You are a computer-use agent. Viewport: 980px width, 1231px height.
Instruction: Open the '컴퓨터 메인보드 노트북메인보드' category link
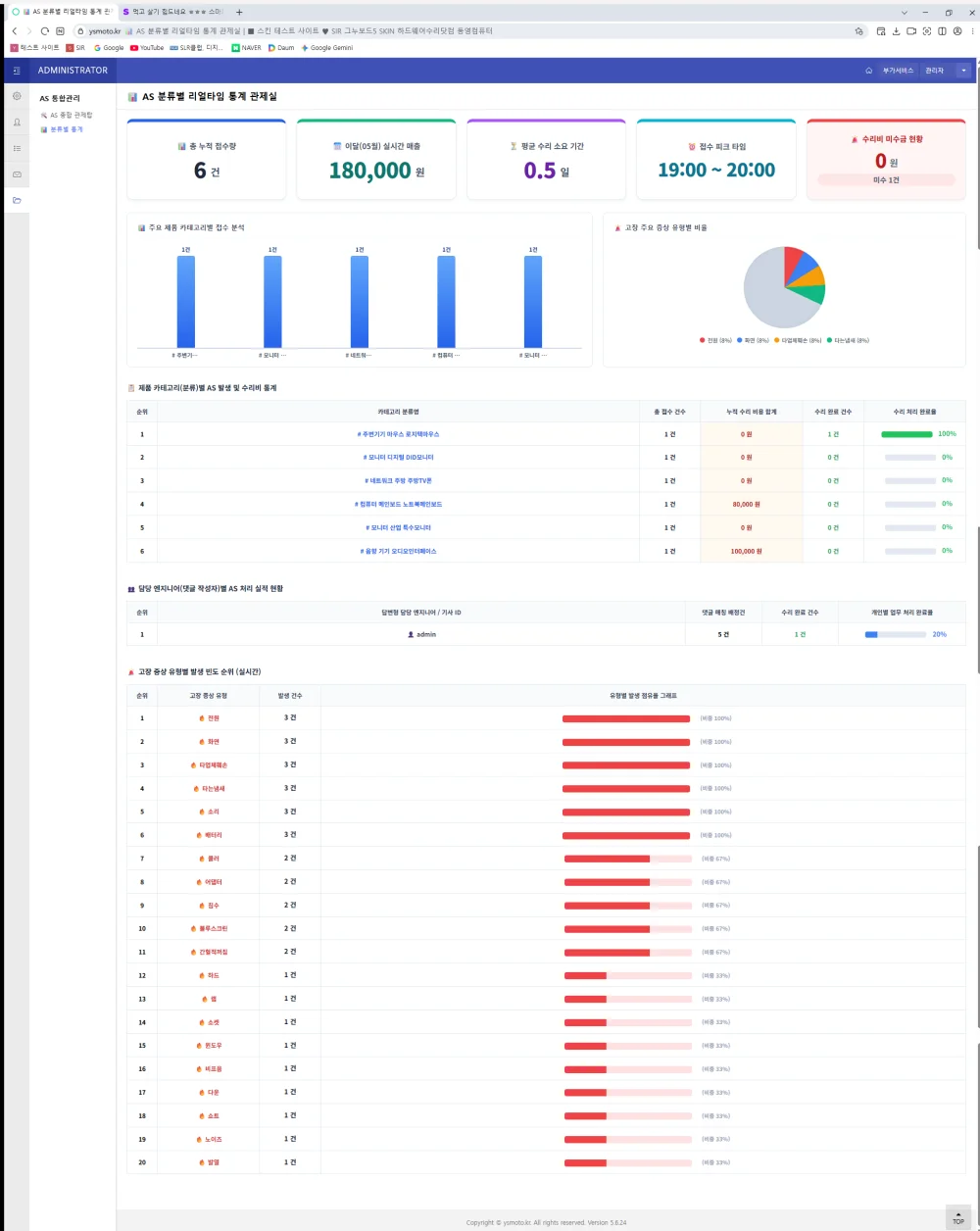coord(399,505)
